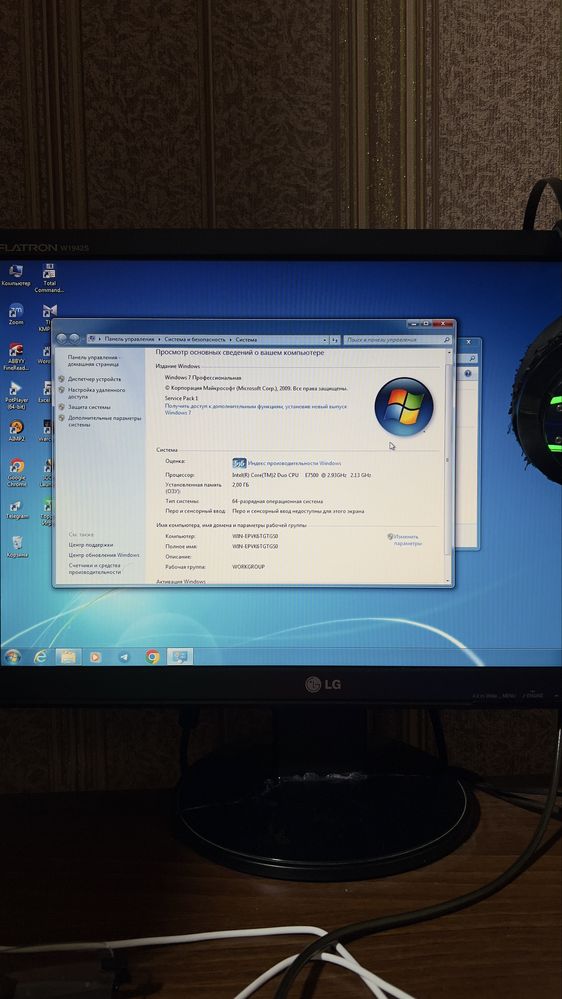Viewport: 562px width, 999px height.
Task: Open Настройка удаленного доступа
Action: tap(96, 393)
